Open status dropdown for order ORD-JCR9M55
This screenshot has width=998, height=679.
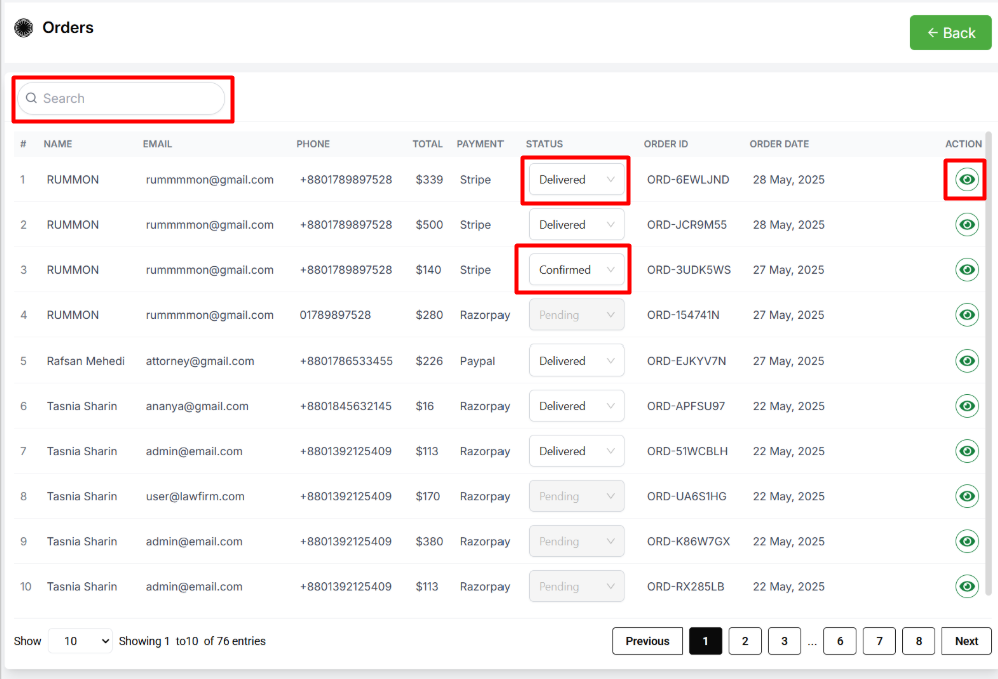pos(577,225)
